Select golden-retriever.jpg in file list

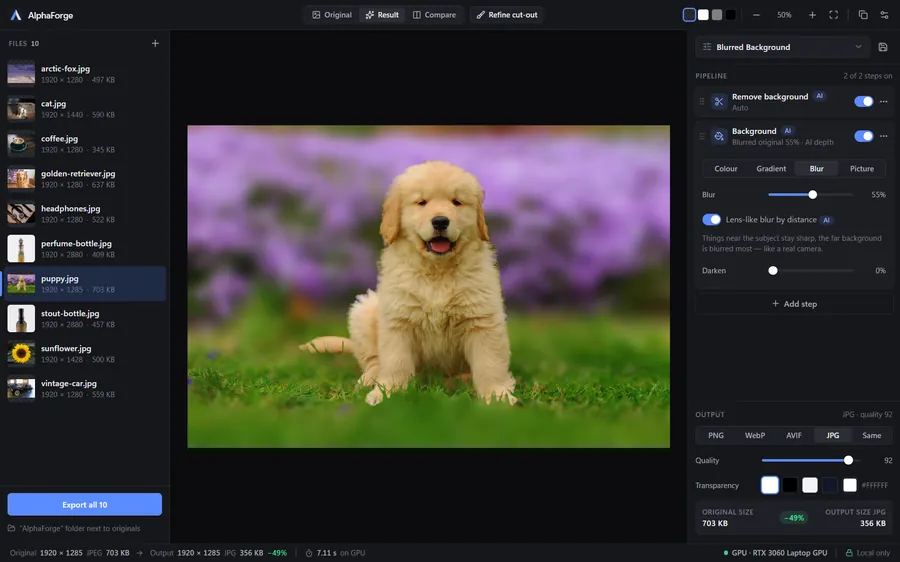[85, 179]
